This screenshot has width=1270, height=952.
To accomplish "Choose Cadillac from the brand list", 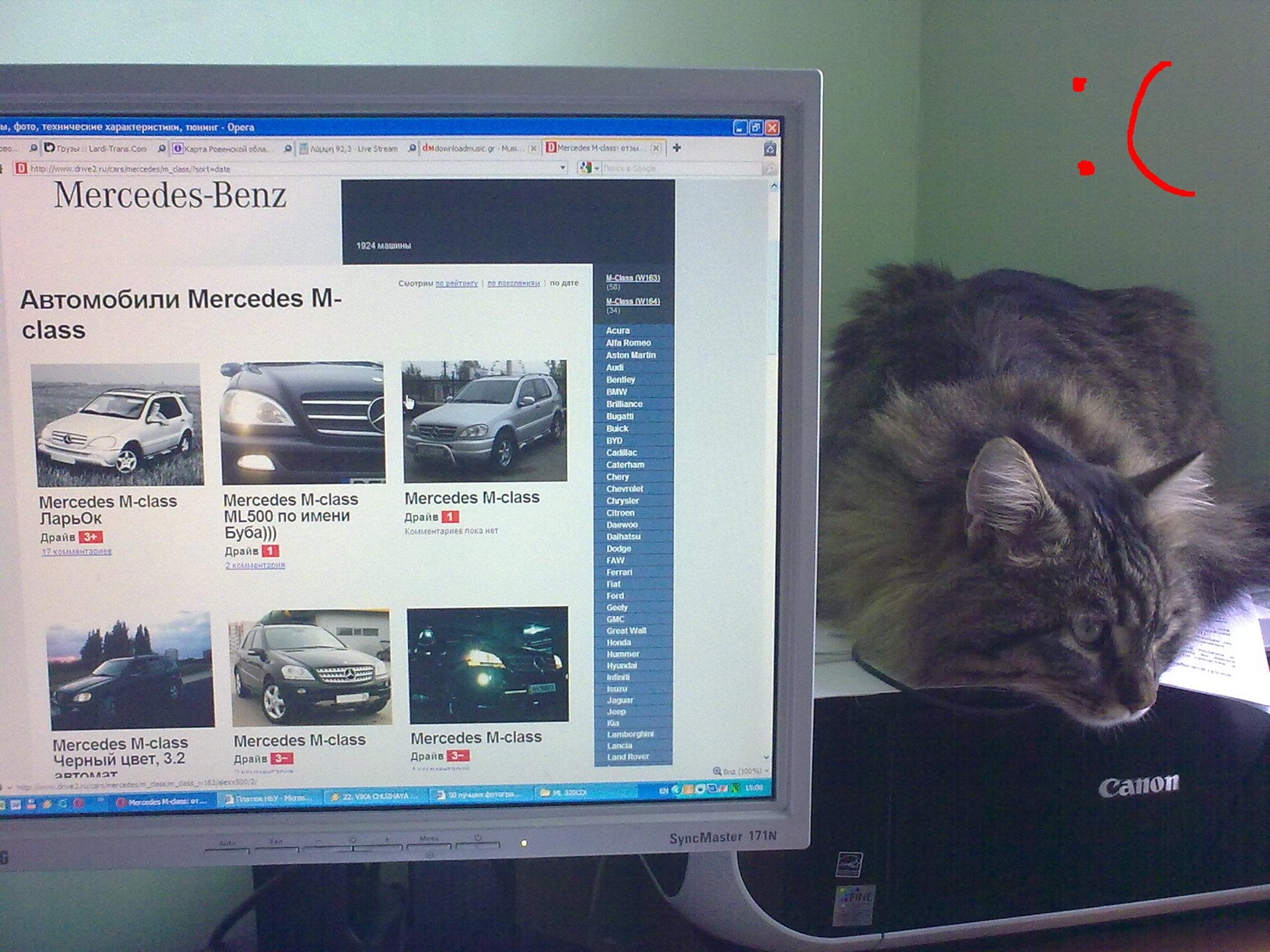I will (x=622, y=453).
